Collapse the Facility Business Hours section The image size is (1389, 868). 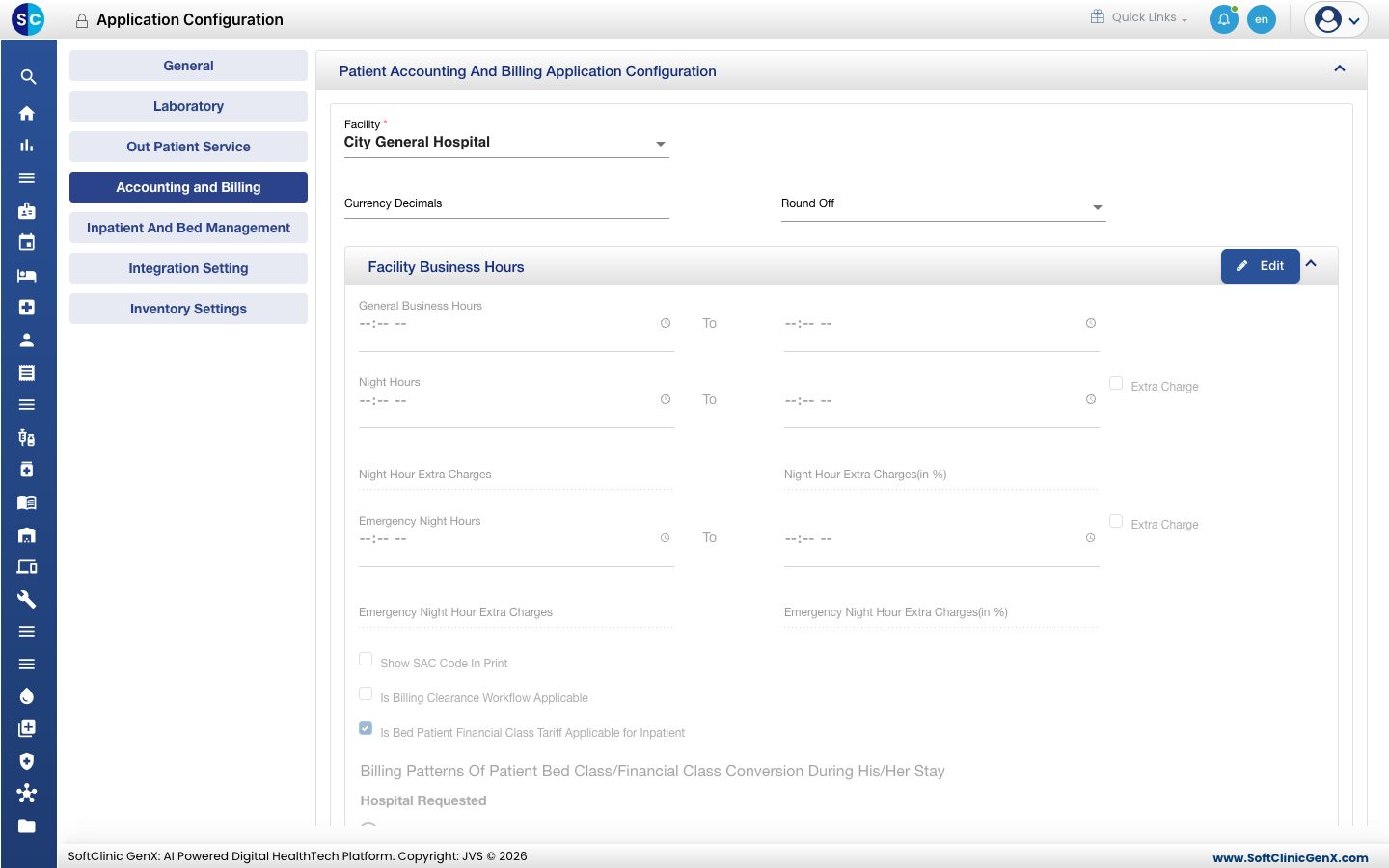pos(1312,263)
